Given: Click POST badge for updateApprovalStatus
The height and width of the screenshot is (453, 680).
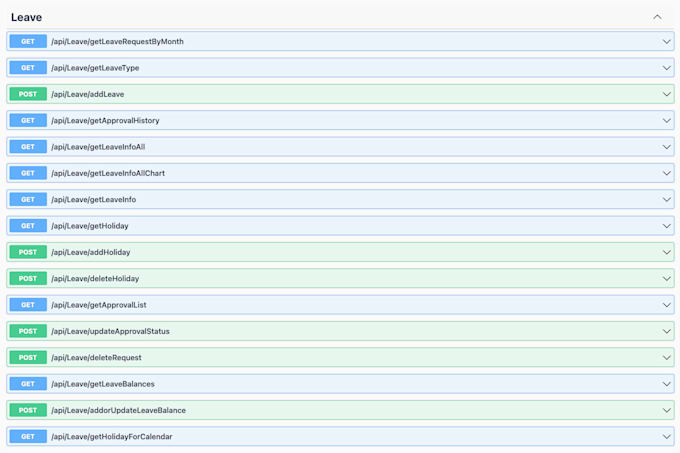Looking at the screenshot, I should 28,331.
